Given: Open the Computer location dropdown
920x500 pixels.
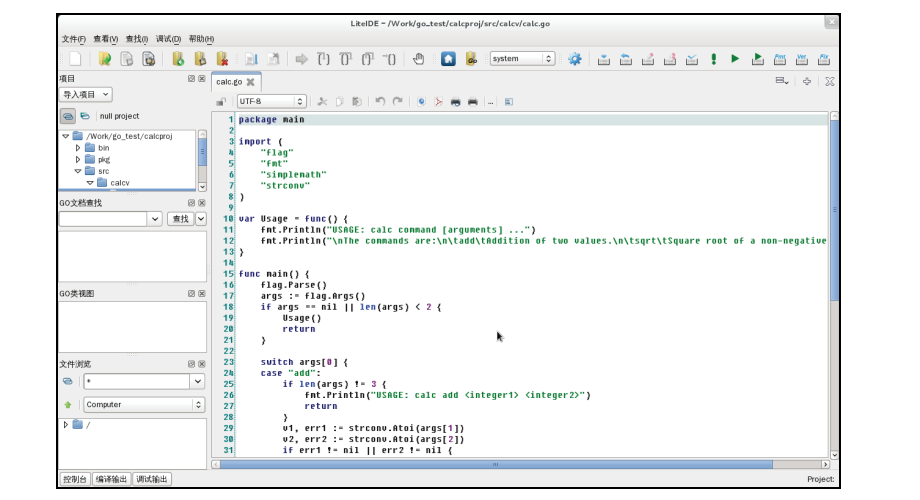Looking at the screenshot, I should click(x=143, y=404).
